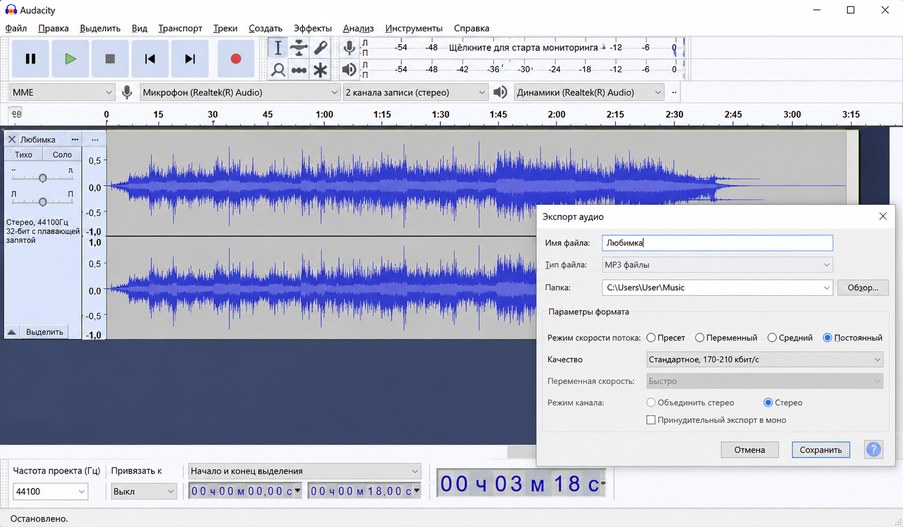Click the red Record button
903x527 pixels.
pyautogui.click(x=236, y=59)
